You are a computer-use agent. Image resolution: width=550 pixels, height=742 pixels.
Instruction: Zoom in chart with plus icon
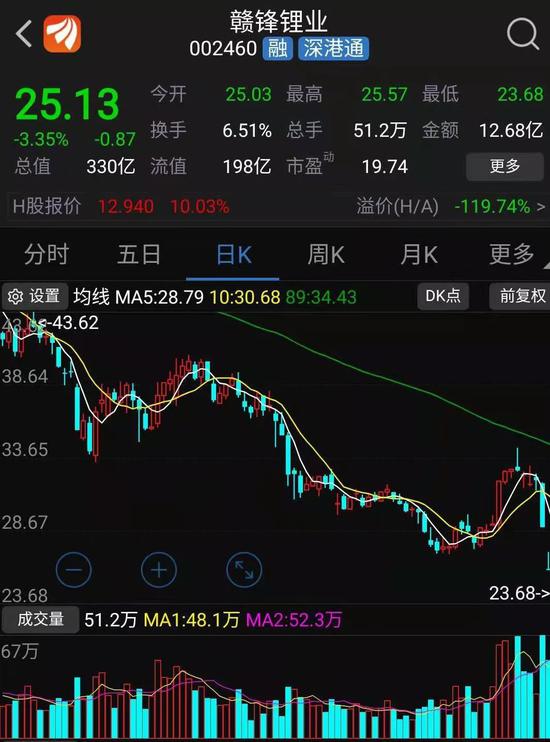pos(159,569)
